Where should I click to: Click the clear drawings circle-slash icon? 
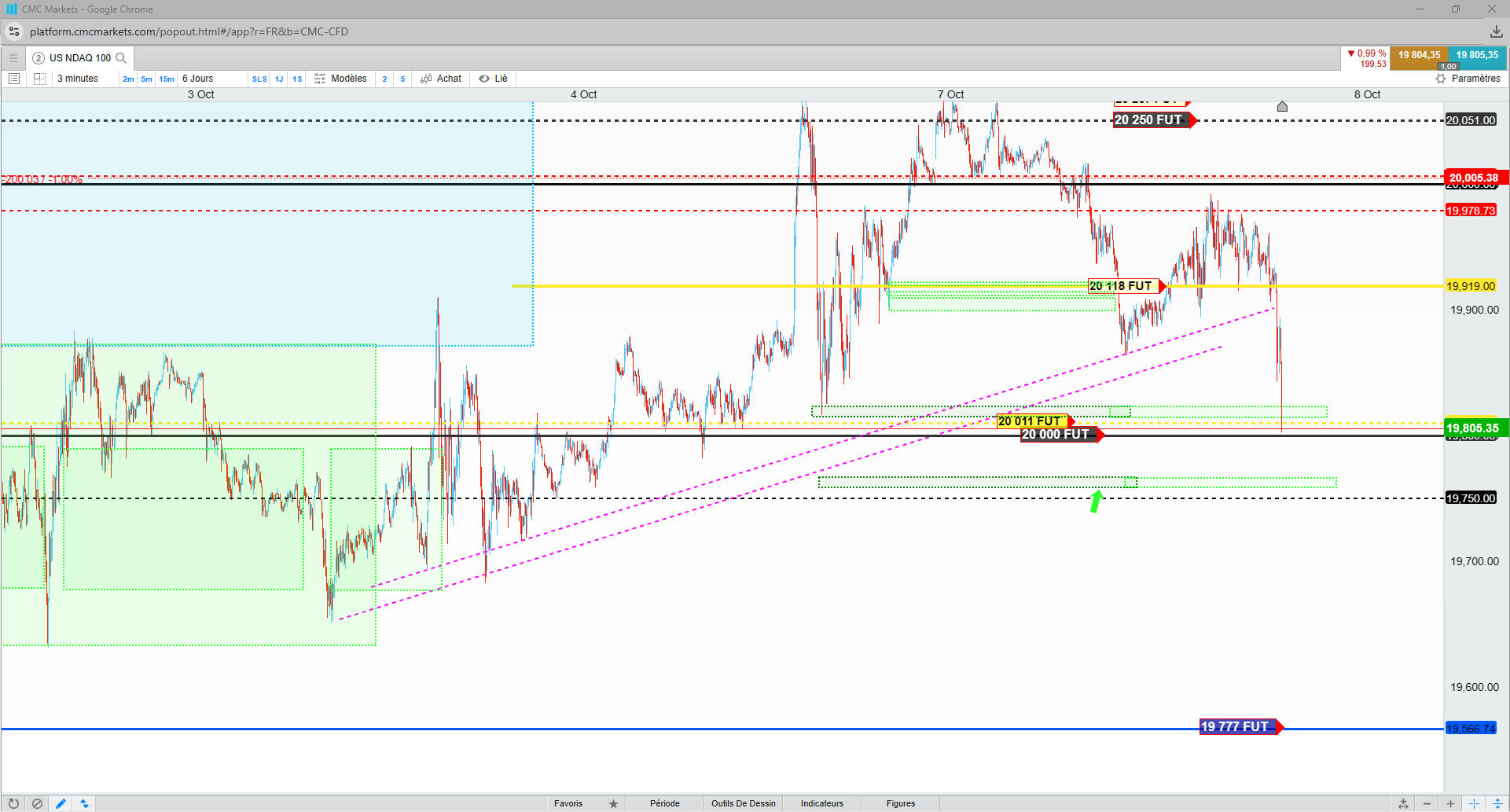(37, 803)
